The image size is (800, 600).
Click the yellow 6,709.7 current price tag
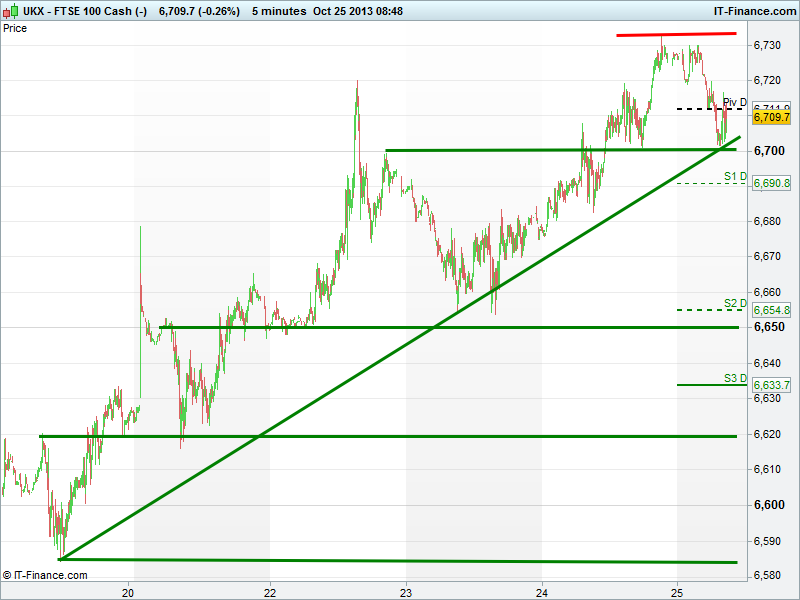point(771,117)
